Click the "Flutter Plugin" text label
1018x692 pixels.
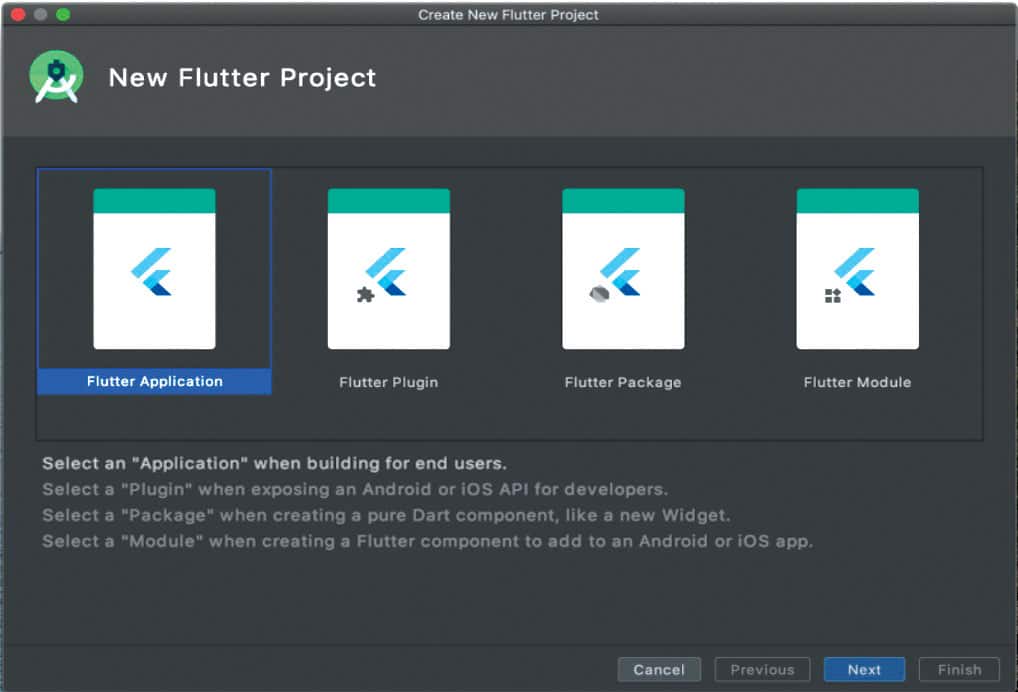[388, 382]
